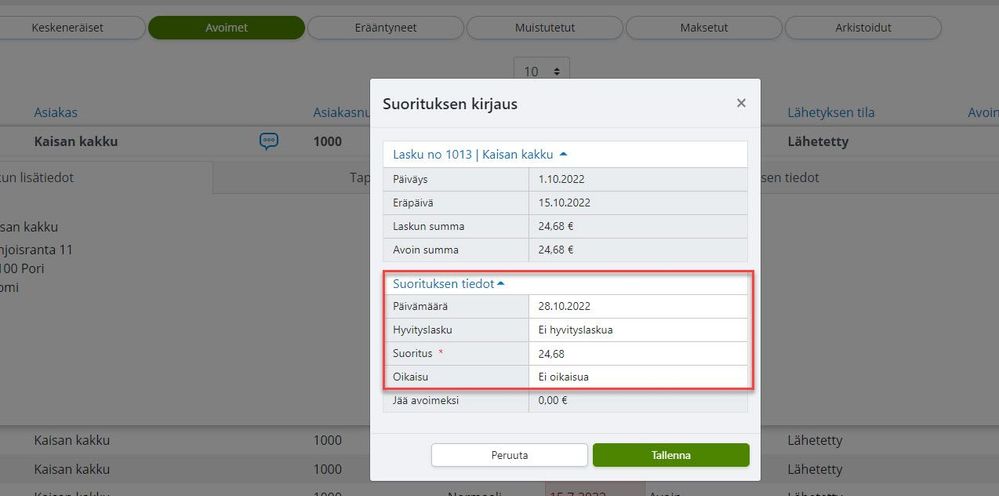Viewport: 999px width, 496px height.
Task: Open the rows-per-page dropdown showing 10
Action: (x=542, y=71)
